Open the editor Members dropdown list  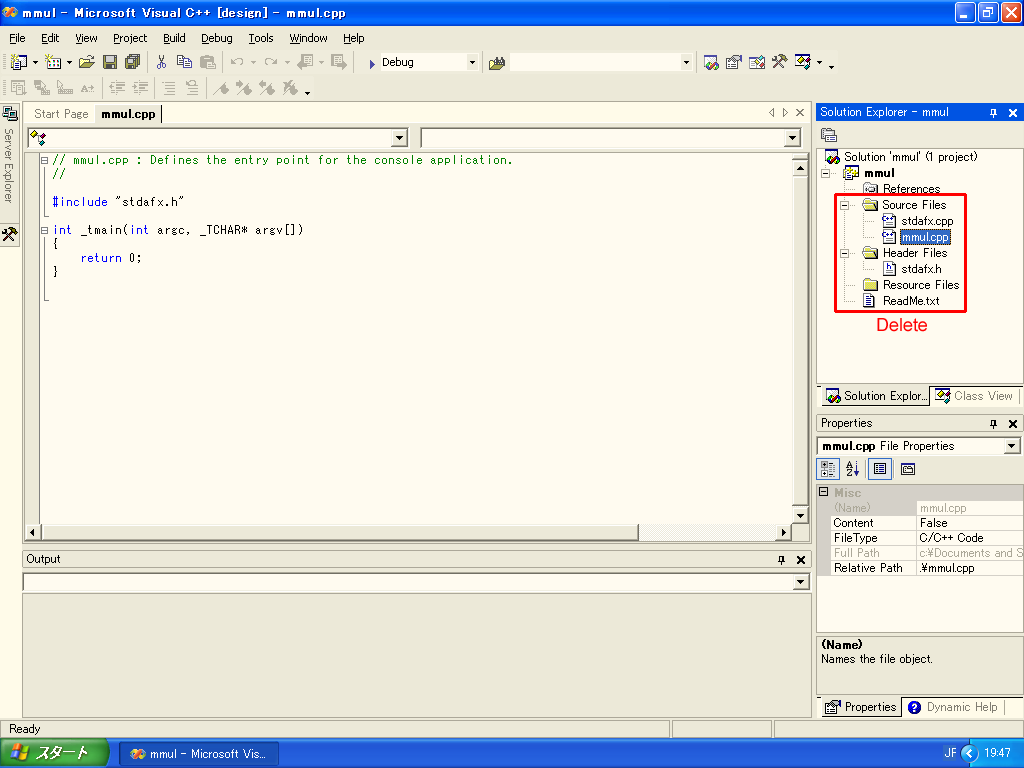[792, 138]
